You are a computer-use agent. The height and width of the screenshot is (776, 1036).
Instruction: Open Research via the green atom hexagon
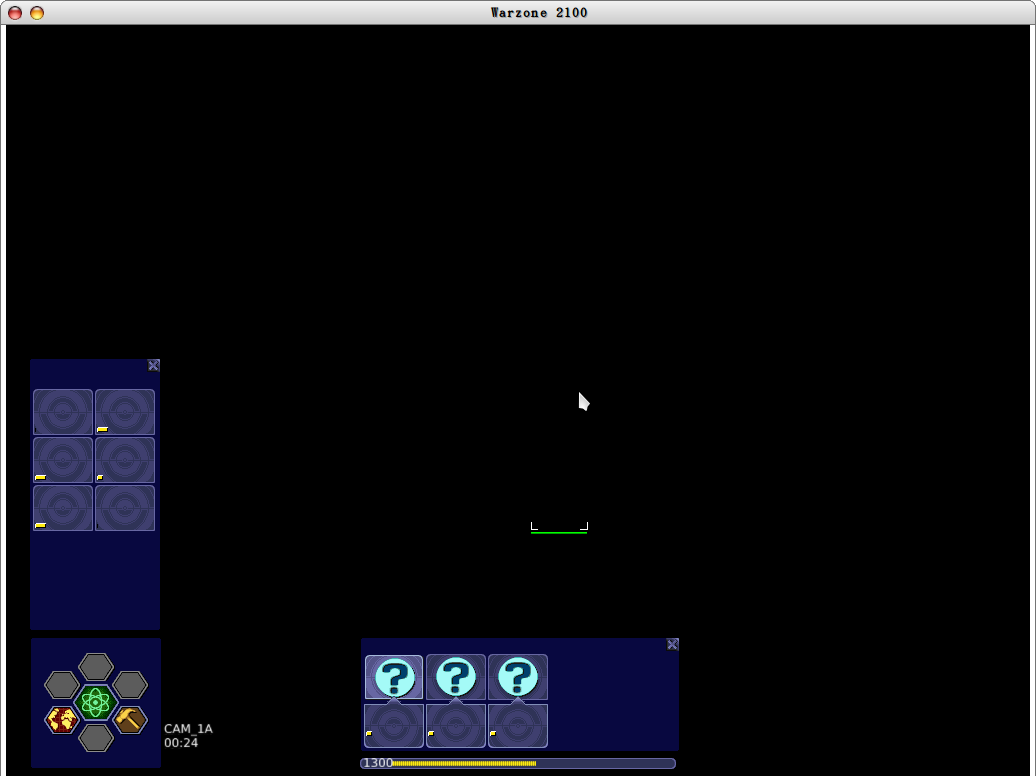click(96, 703)
